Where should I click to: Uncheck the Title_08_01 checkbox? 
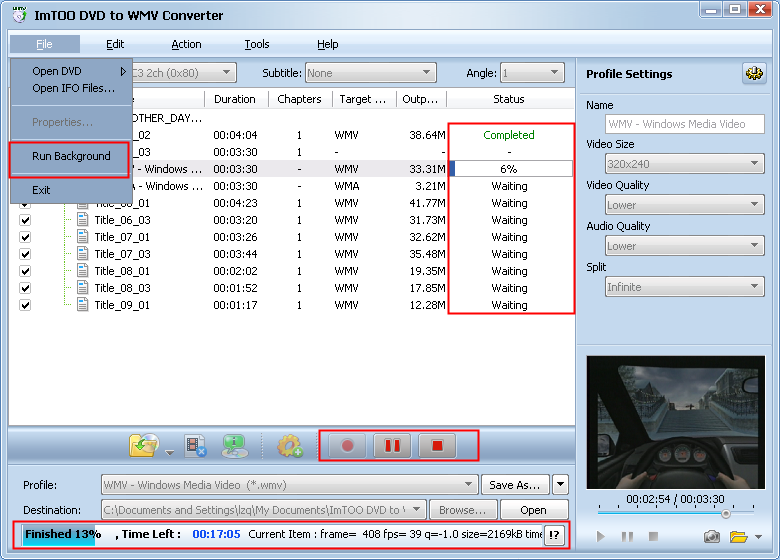pos(25,271)
